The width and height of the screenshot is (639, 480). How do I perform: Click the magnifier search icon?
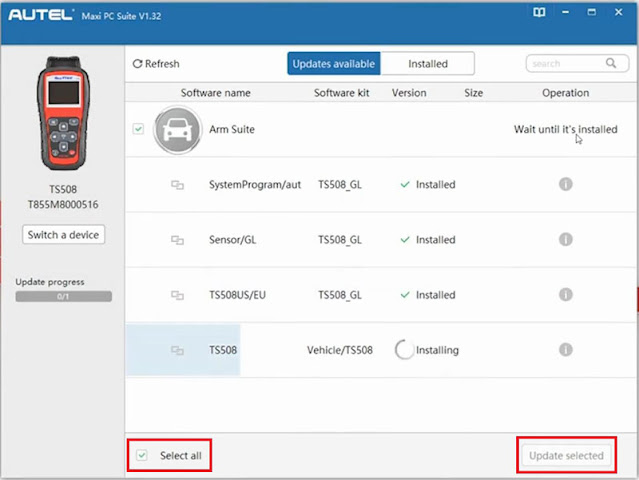[611, 63]
